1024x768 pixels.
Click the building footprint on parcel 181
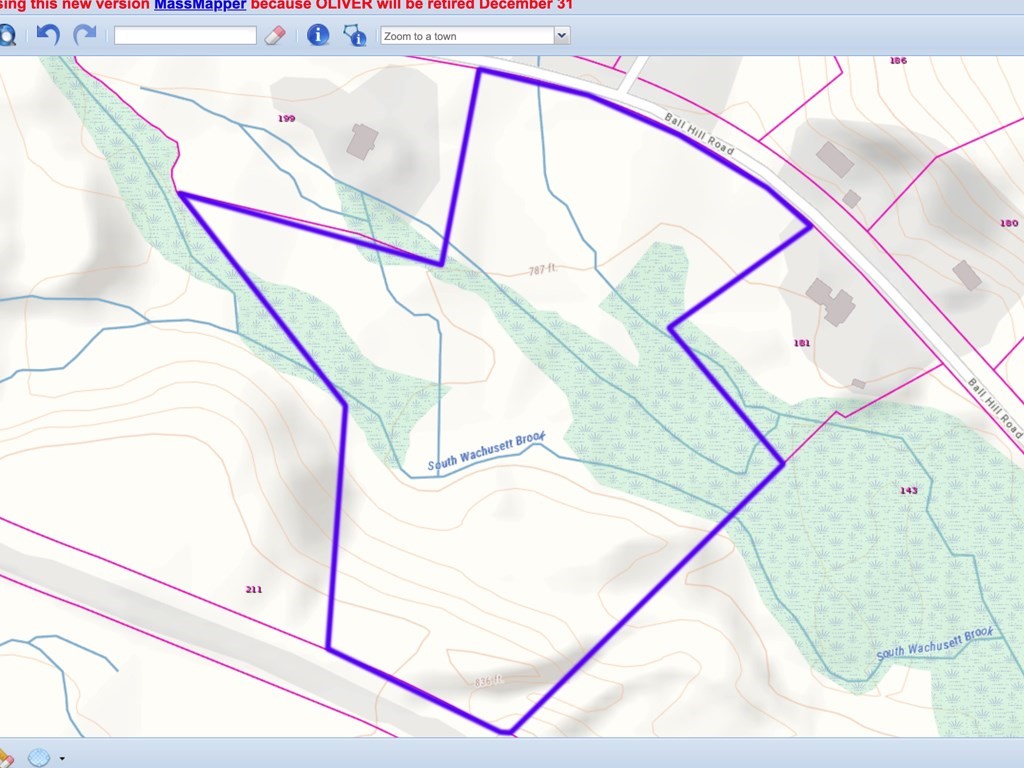pyautogui.click(x=829, y=301)
